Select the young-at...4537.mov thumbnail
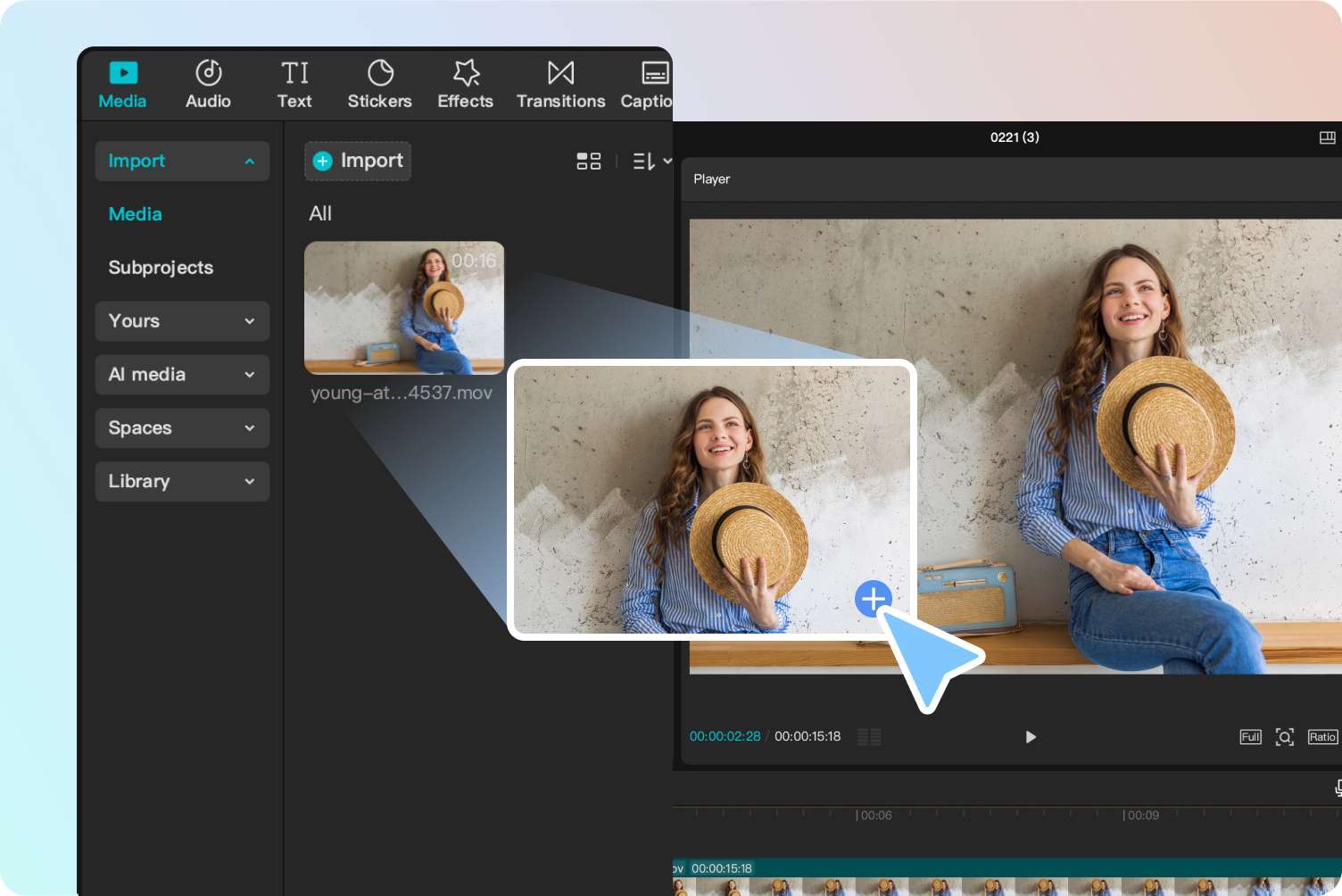Screen dimensions: 1342x896 click(x=403, y=308)
